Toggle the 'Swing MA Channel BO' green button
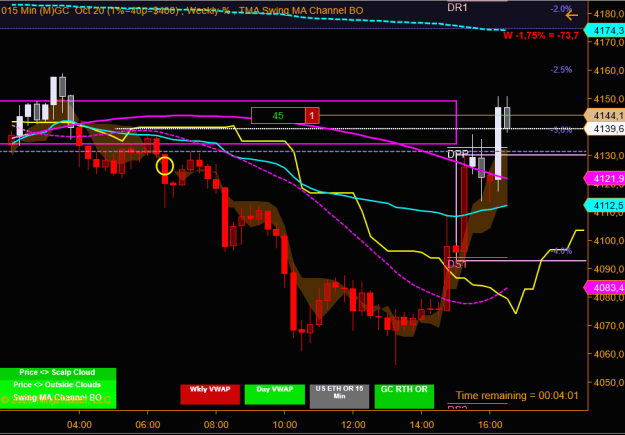This screenshot has width=625, height=435. [58, 400]
